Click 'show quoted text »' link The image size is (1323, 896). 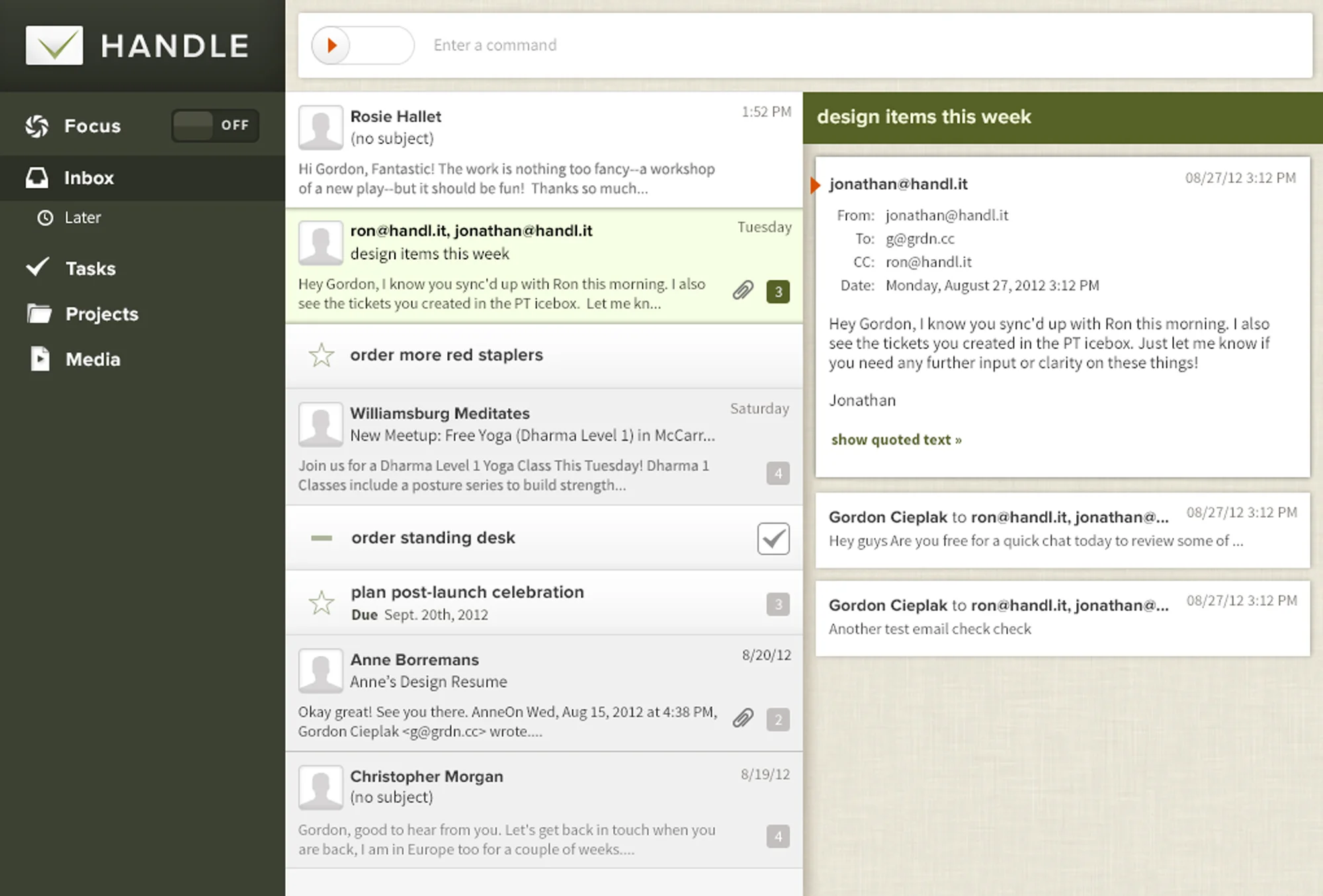[x=896, y=440]
